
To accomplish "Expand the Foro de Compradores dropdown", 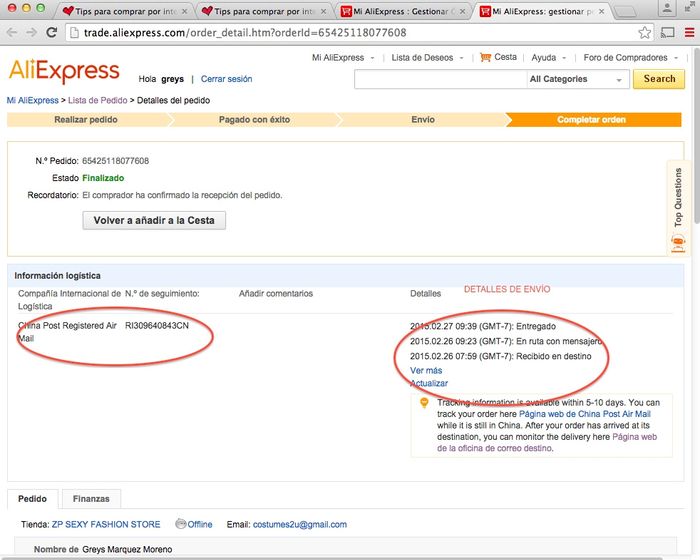I will pos(676,58).
